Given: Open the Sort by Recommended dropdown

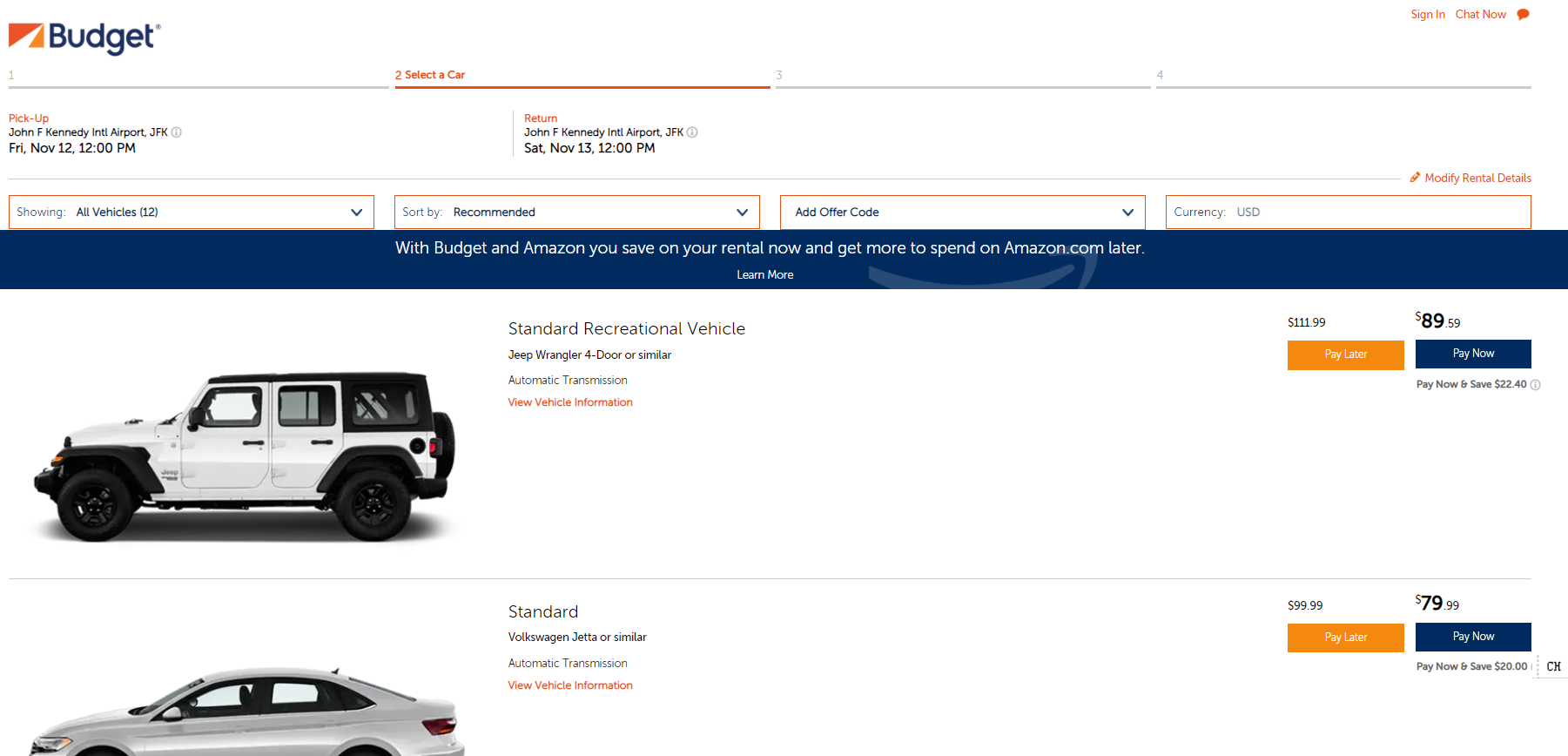Looking at the screenshot, I should coord(577,212).
